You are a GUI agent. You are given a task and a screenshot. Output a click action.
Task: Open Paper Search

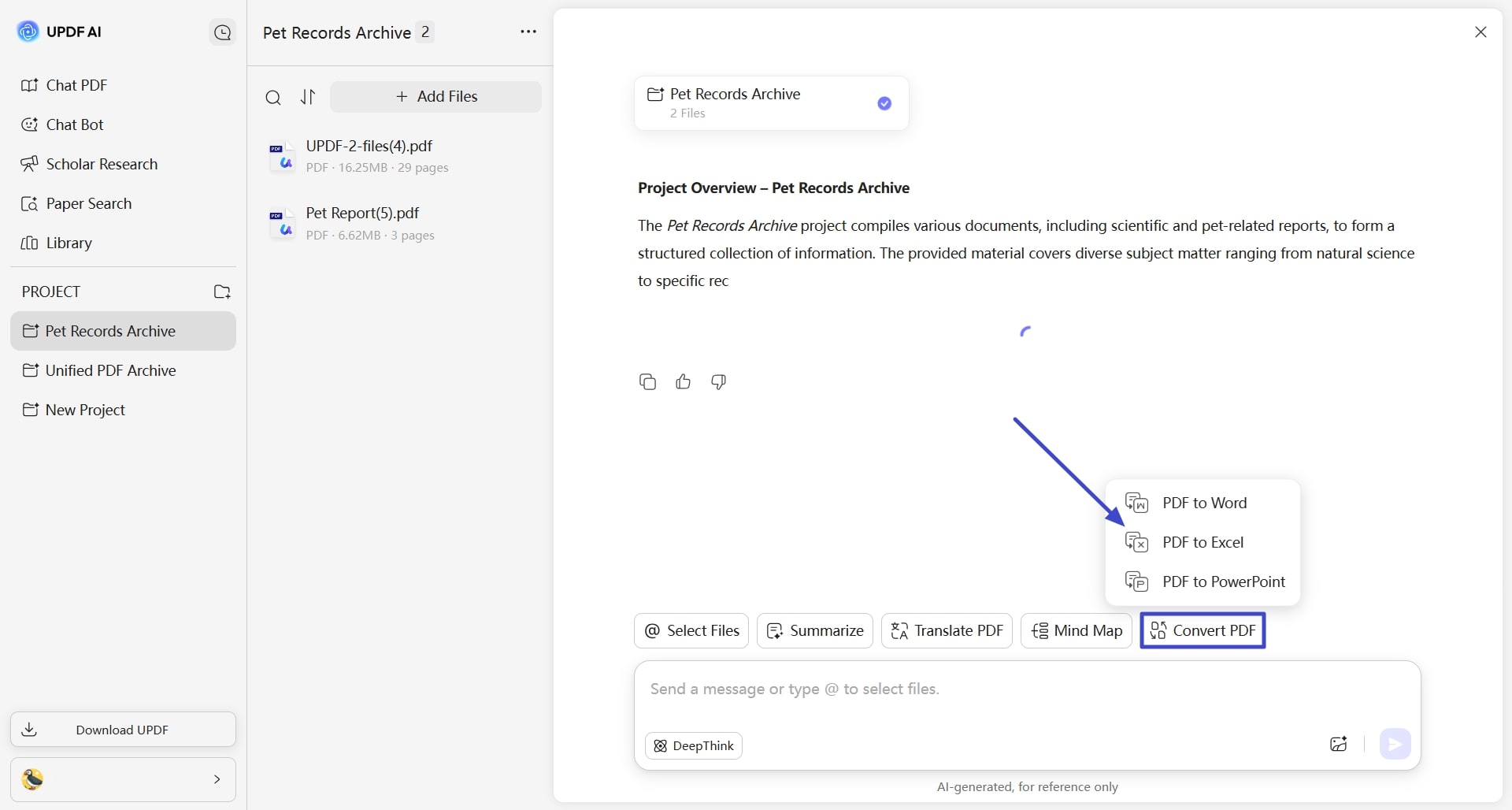click(x=88, y=203)
